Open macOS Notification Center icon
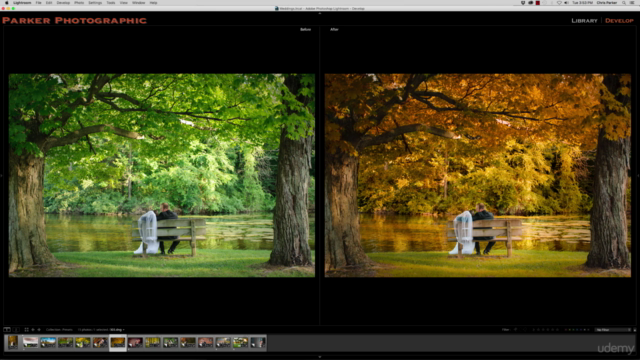Image resolution: width=640 pixels, height=360 pixels. click(632, 2)
